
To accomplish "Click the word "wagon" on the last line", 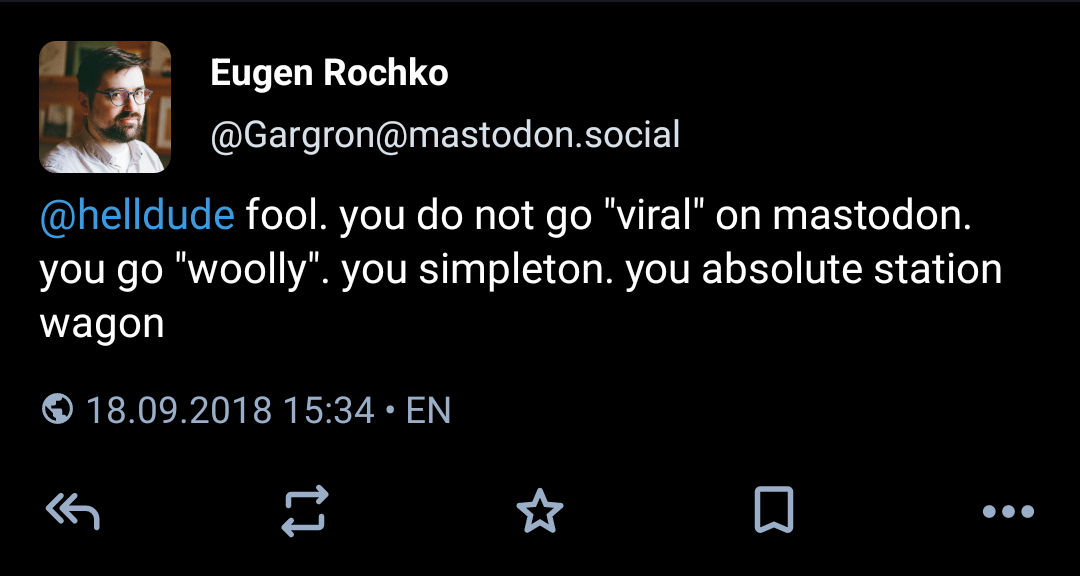I will (102, 323).
